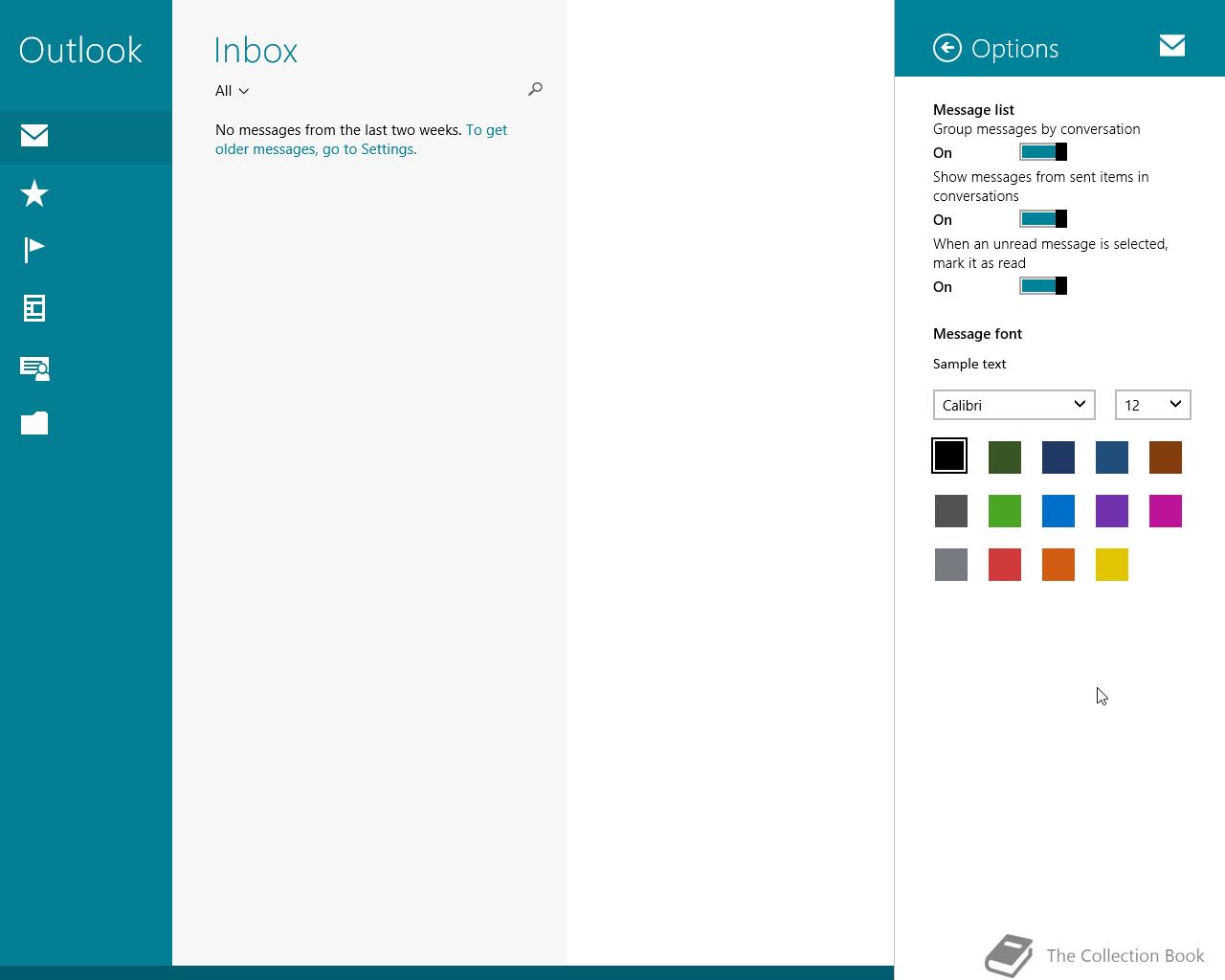Select the dark gray color swatch
Viewport: 1225px width, 980px height.
[x=951, y=511]
